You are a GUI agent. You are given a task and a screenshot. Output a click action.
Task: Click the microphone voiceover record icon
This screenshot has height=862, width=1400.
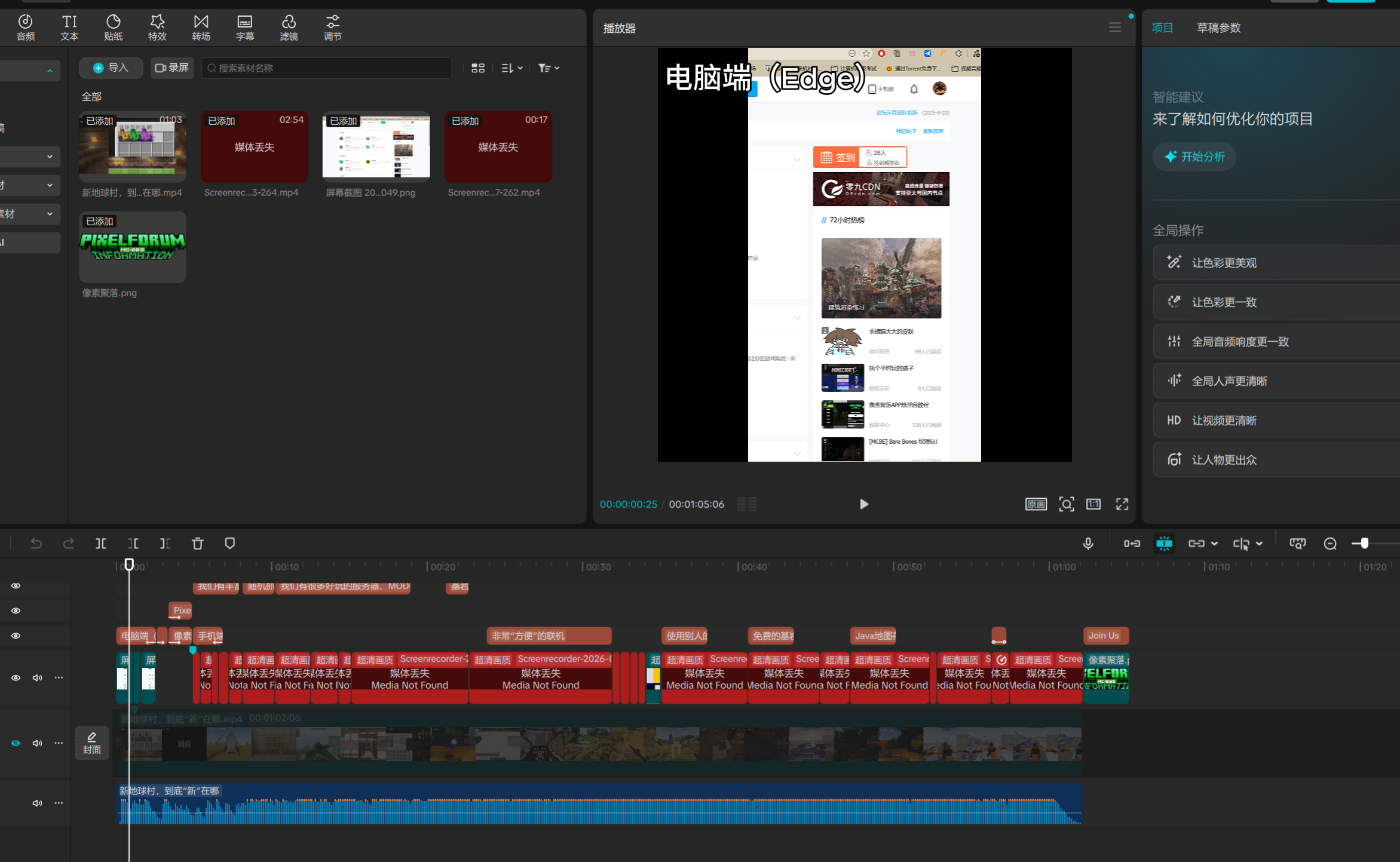coord(1087,543)
